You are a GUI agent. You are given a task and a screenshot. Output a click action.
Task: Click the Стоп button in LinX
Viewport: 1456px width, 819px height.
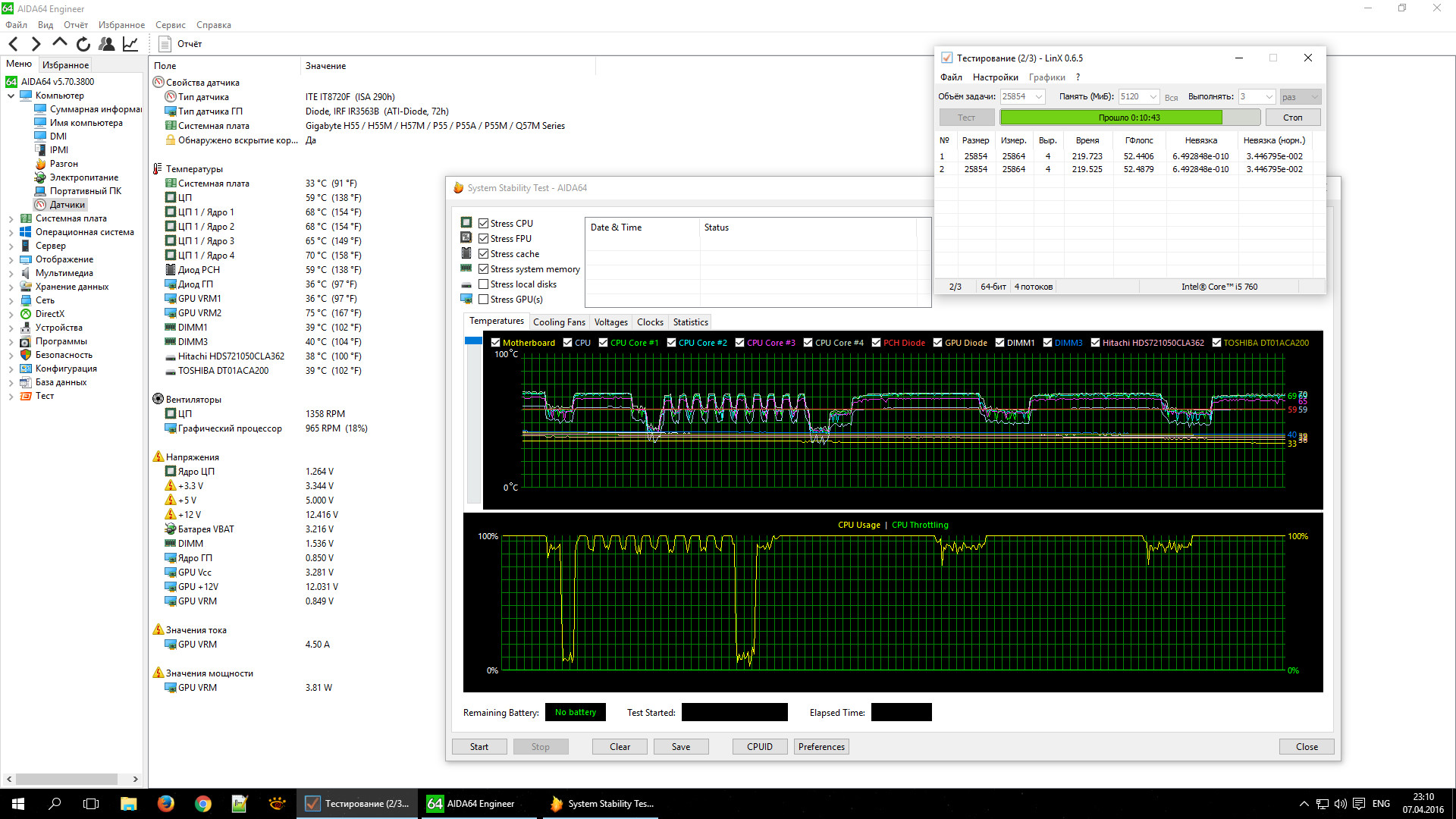(x=1292, y=118)
